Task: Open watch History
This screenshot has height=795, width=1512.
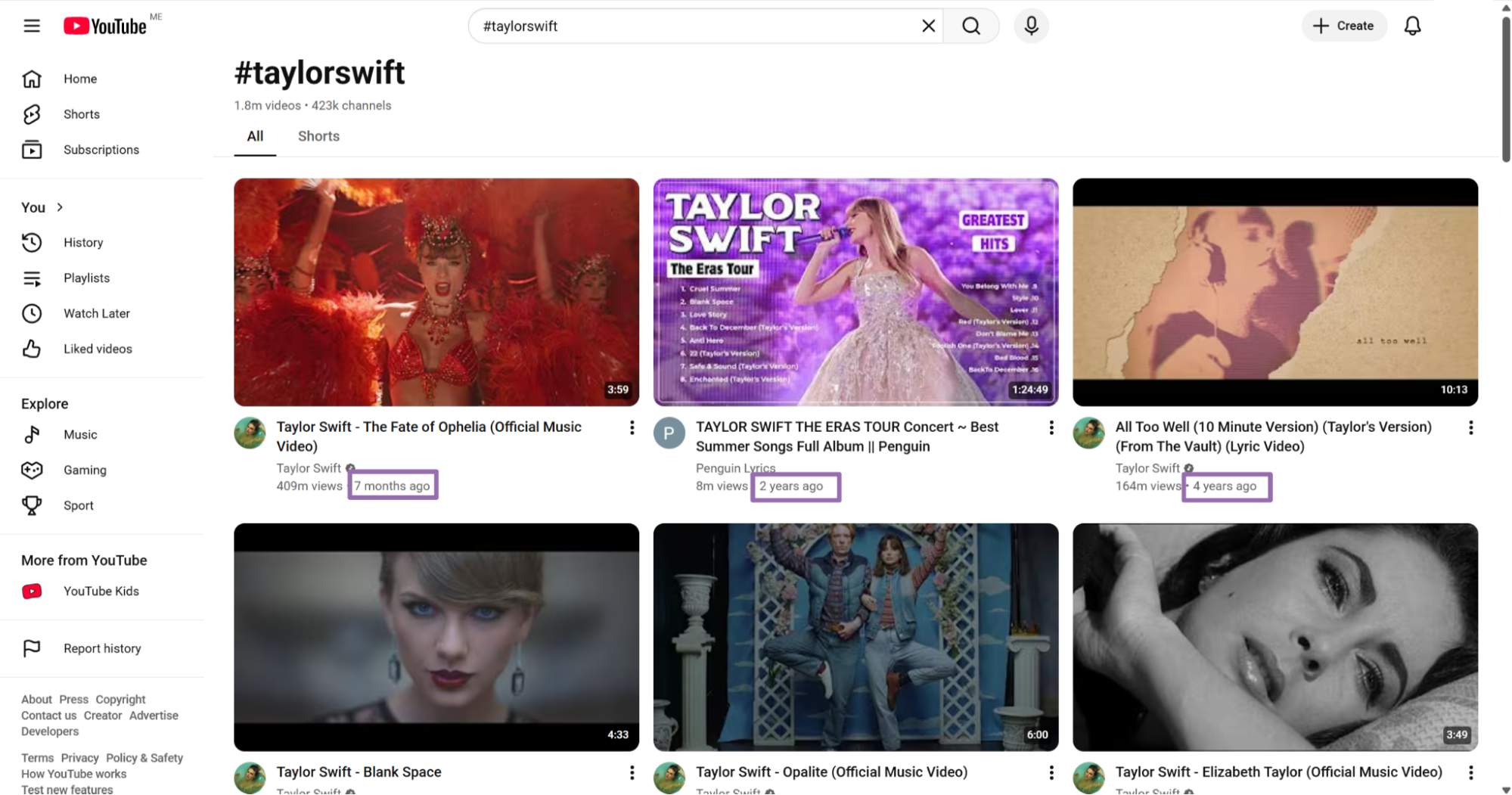Action: coord(102,243)
